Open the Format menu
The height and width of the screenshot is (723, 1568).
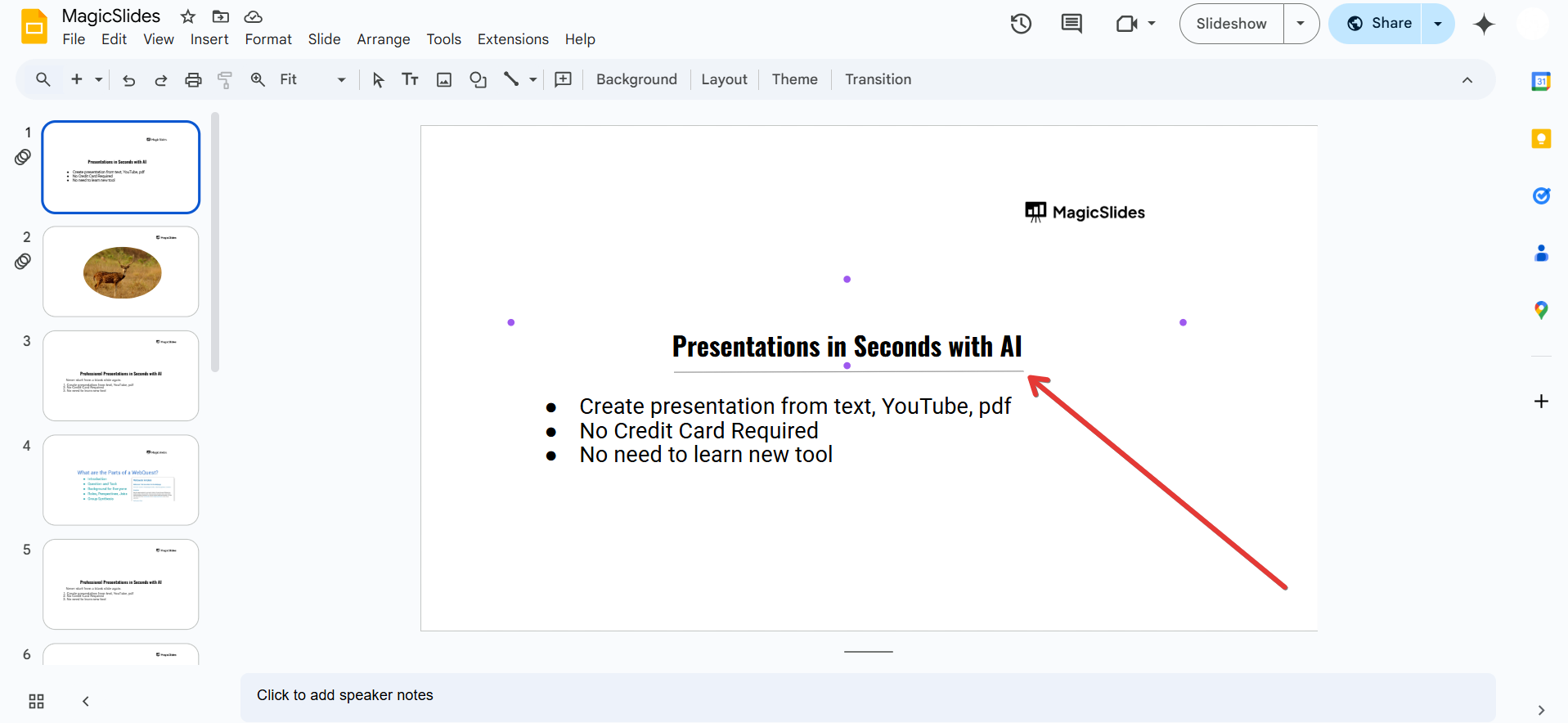pyautogui.click(x=268, y=39)
